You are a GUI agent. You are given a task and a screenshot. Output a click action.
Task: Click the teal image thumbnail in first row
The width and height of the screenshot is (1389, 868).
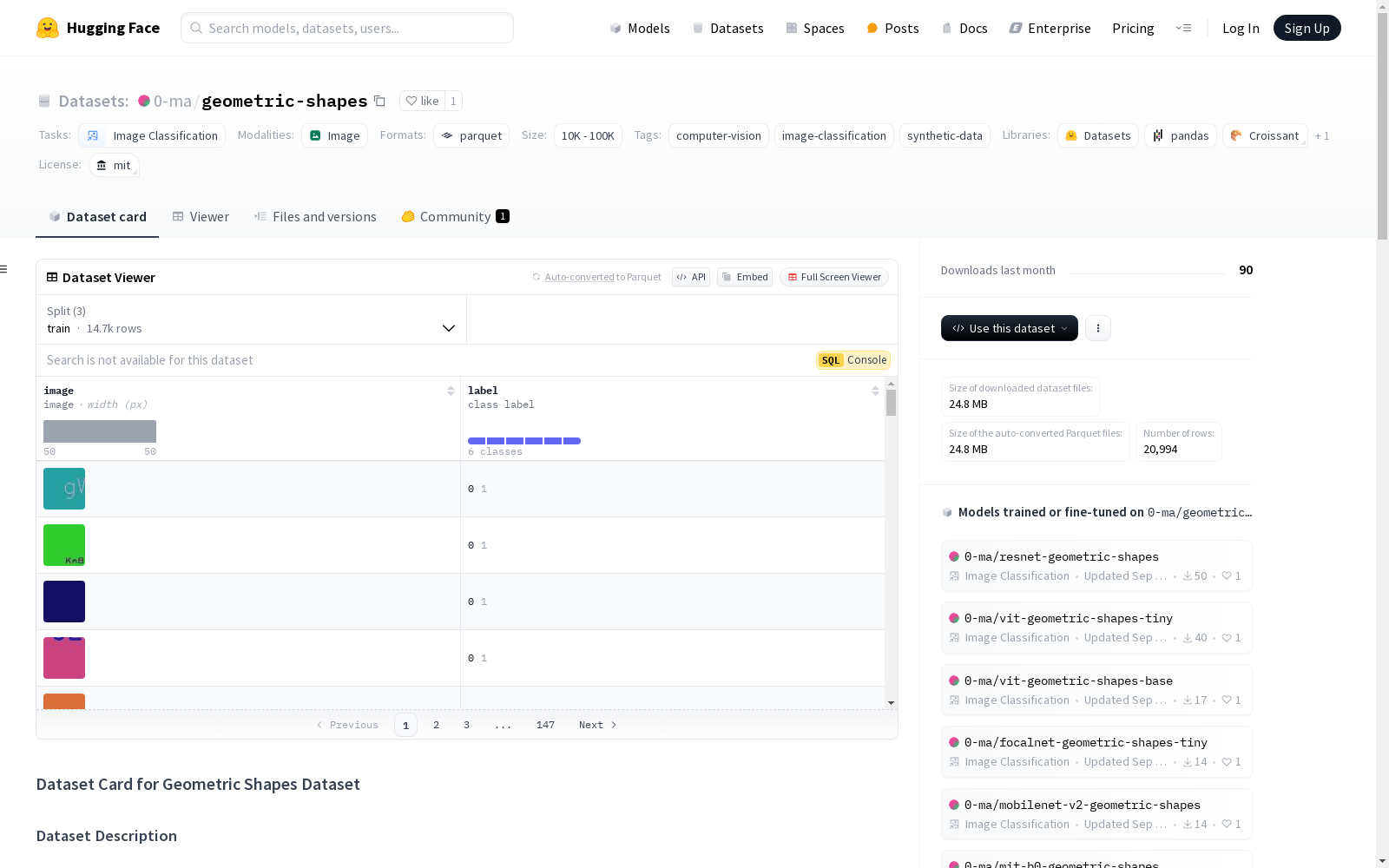tap(64, 489)
